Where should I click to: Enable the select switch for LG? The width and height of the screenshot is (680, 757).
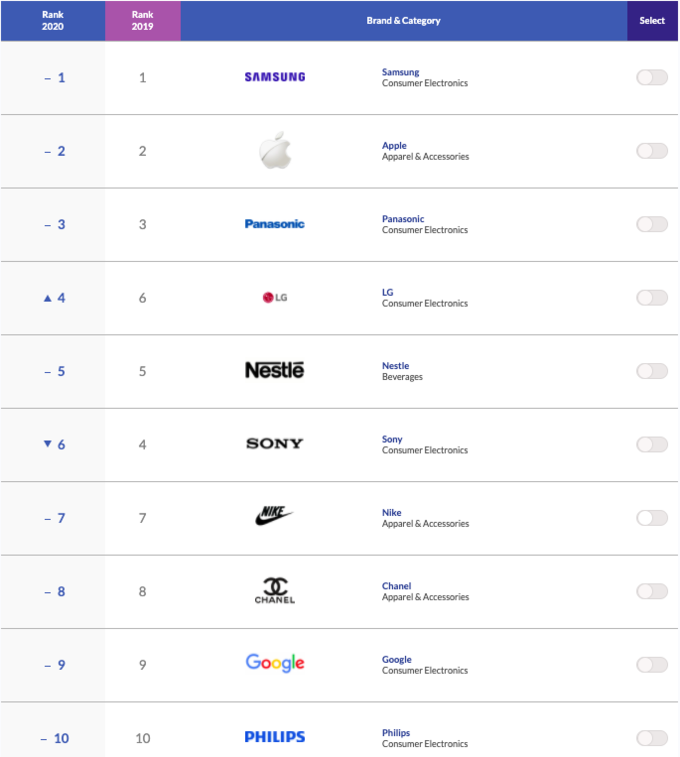coord(652,297)
